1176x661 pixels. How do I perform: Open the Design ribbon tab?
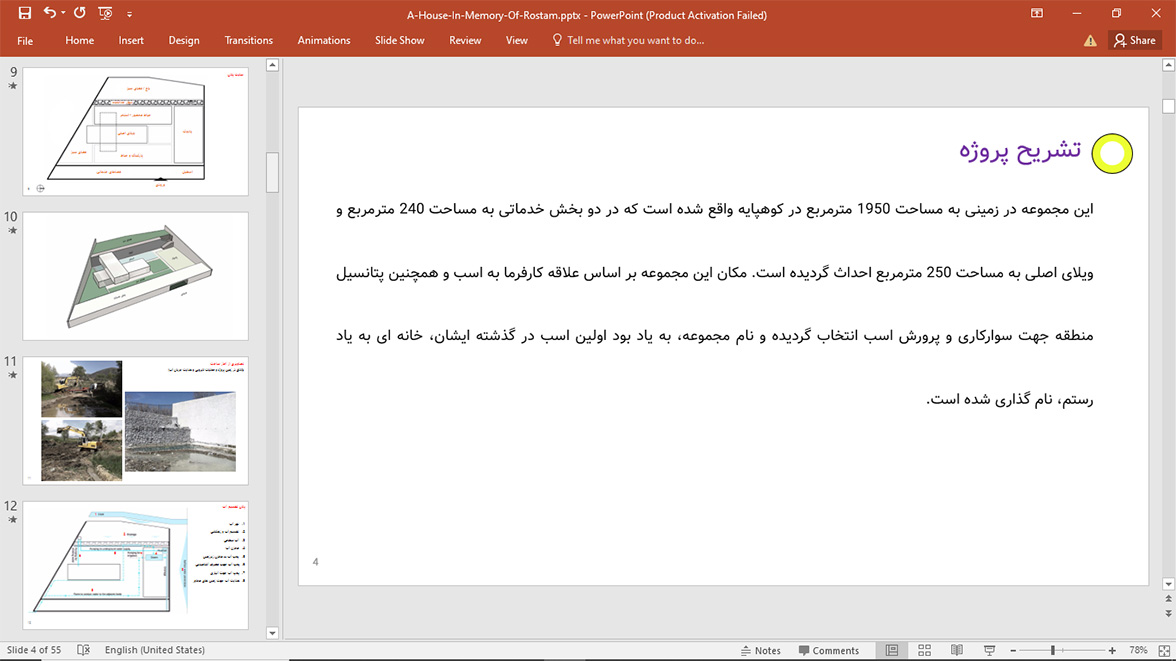pos(184,41)
